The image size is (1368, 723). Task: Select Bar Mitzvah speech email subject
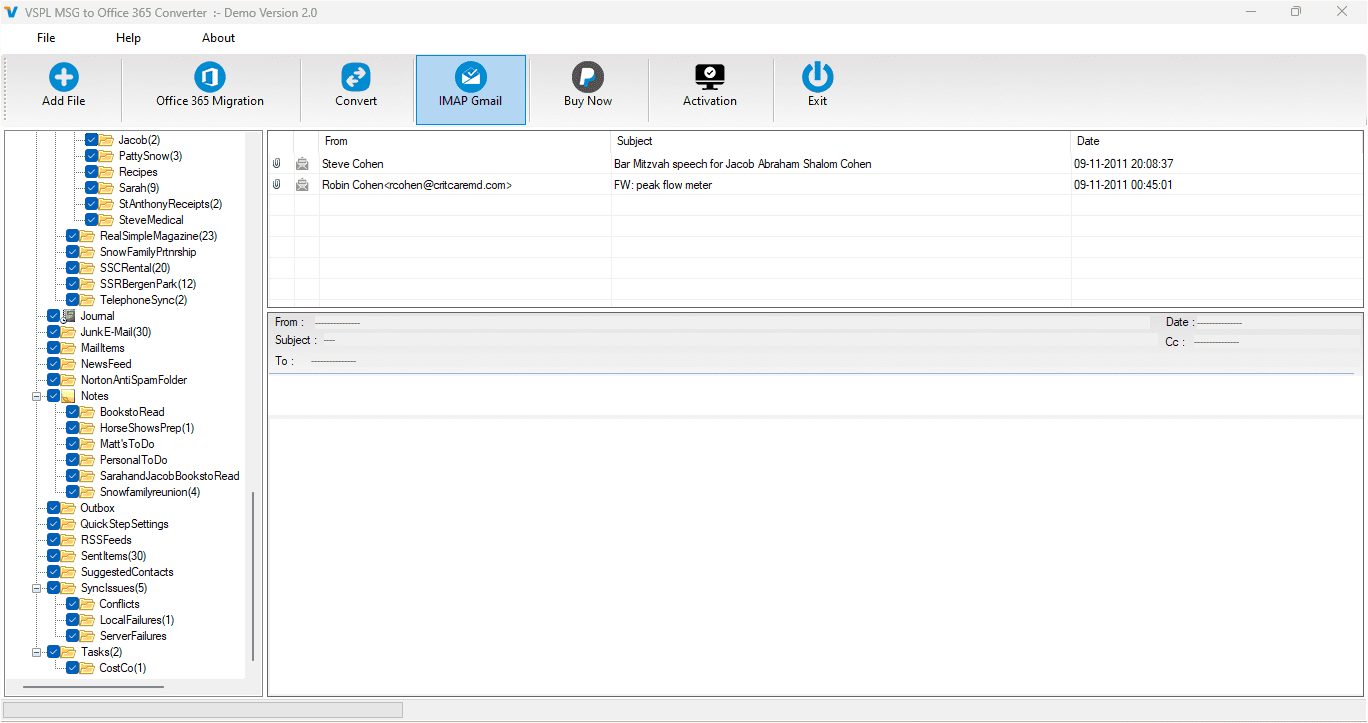click(742, 164)
